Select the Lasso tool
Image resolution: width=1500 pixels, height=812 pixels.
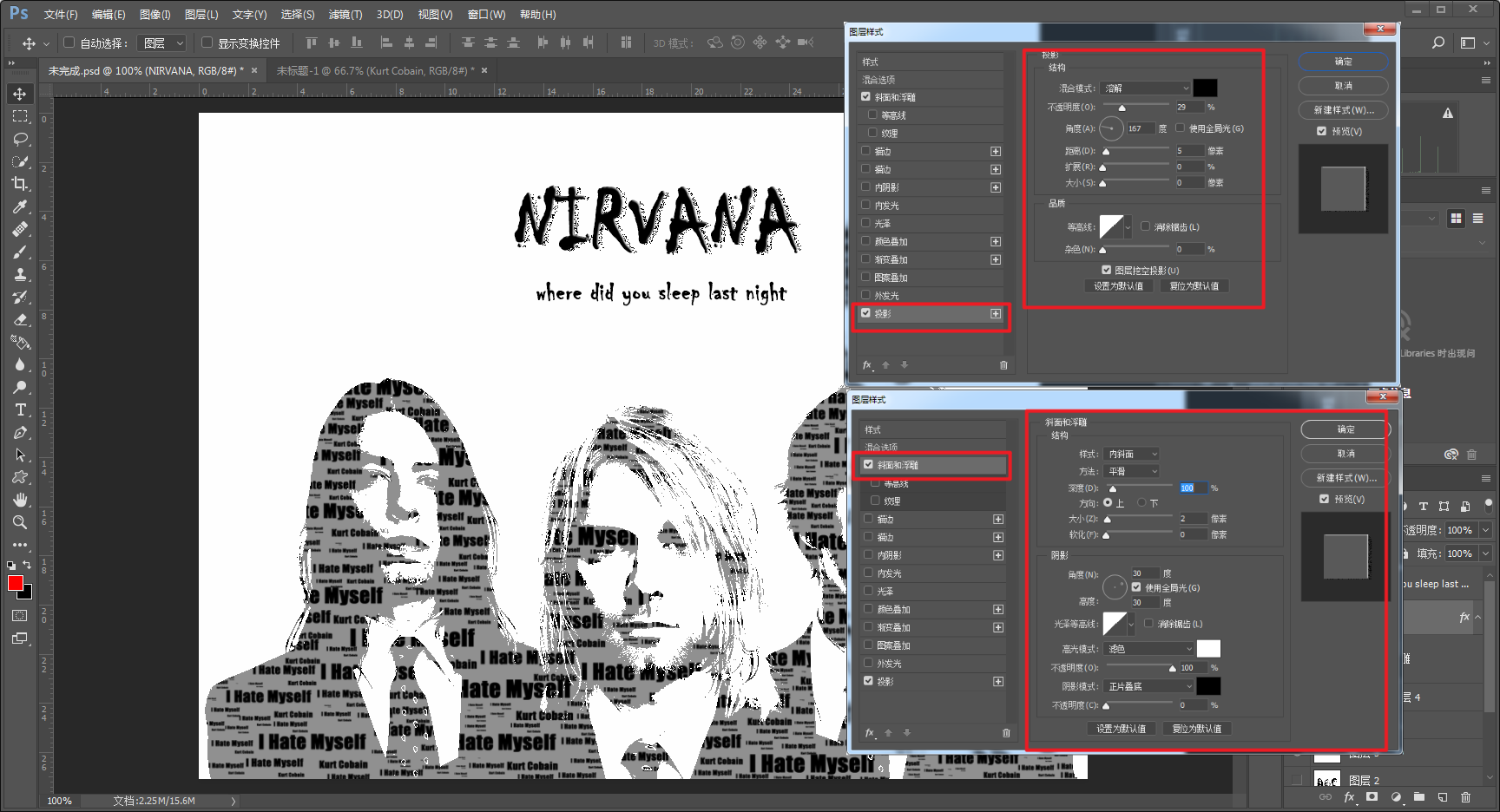(19, 139)
